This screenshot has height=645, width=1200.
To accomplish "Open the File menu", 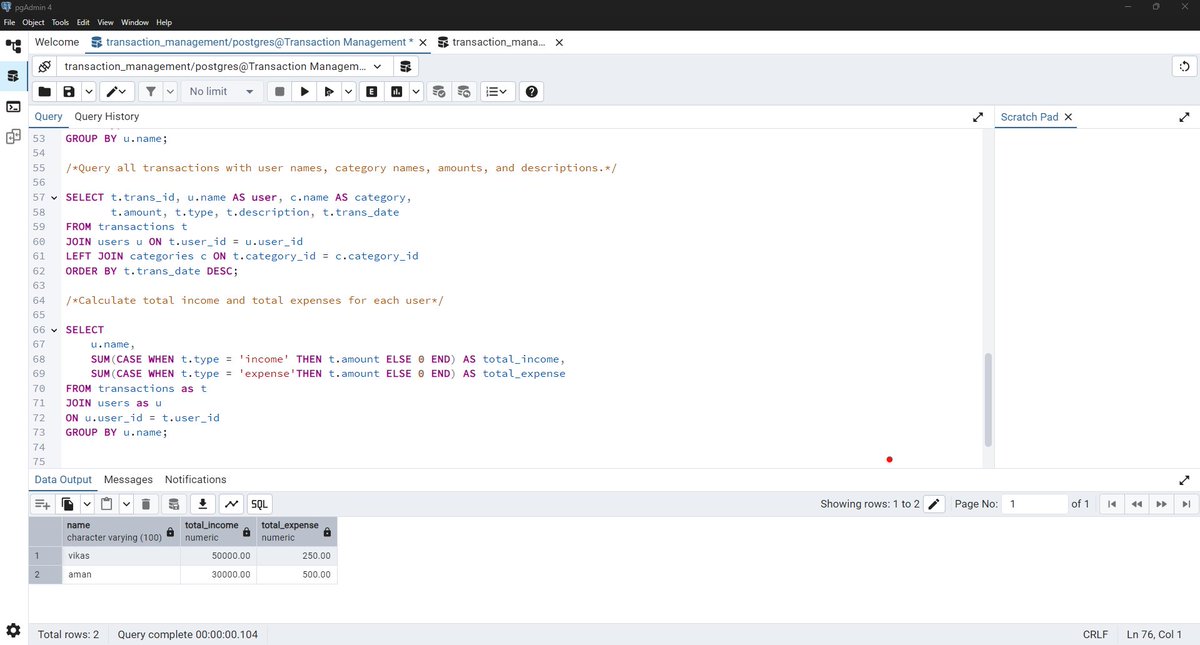I will pos(10,22).
